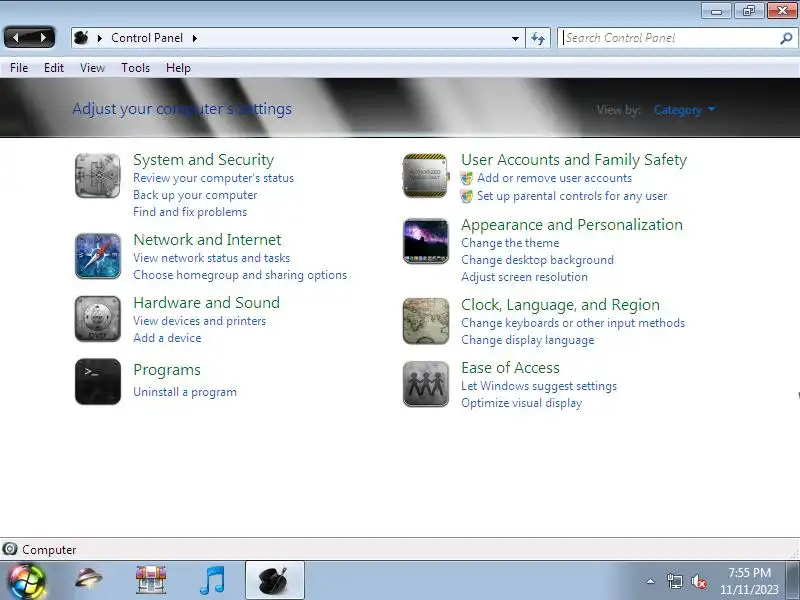Click Add a device link
800x600 pixels.
tap(167, 338)
